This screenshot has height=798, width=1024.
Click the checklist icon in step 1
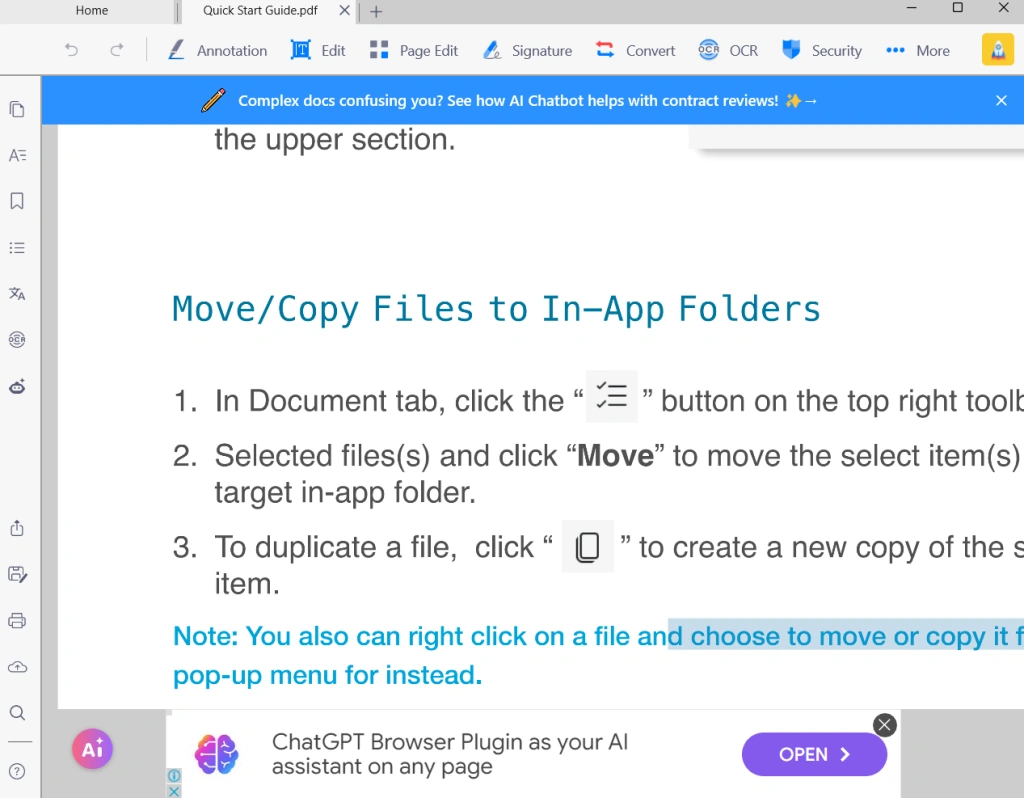[611, 396]
